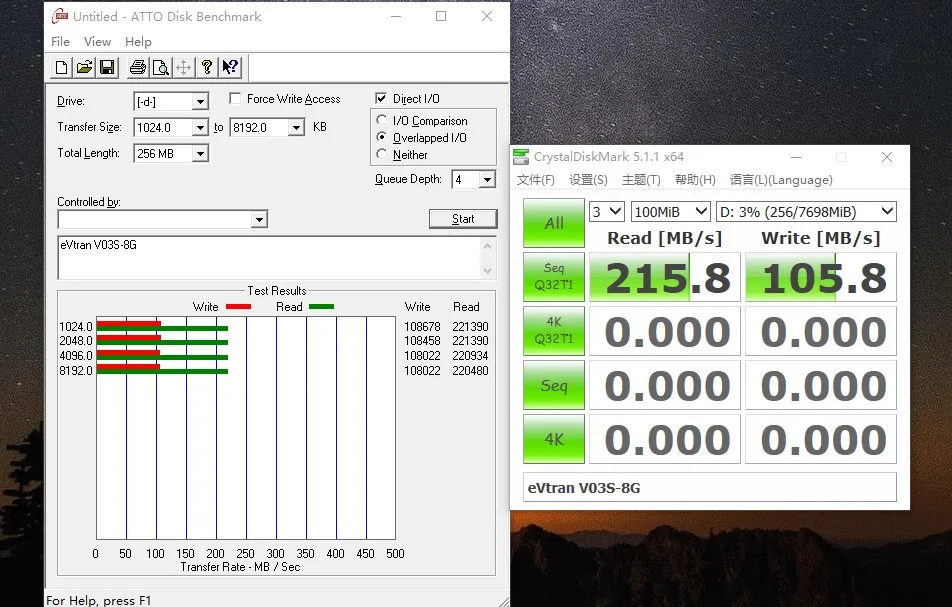952x607 pixels.
Task: Click description box scroll-down arrow
Action: pos(488,271)
